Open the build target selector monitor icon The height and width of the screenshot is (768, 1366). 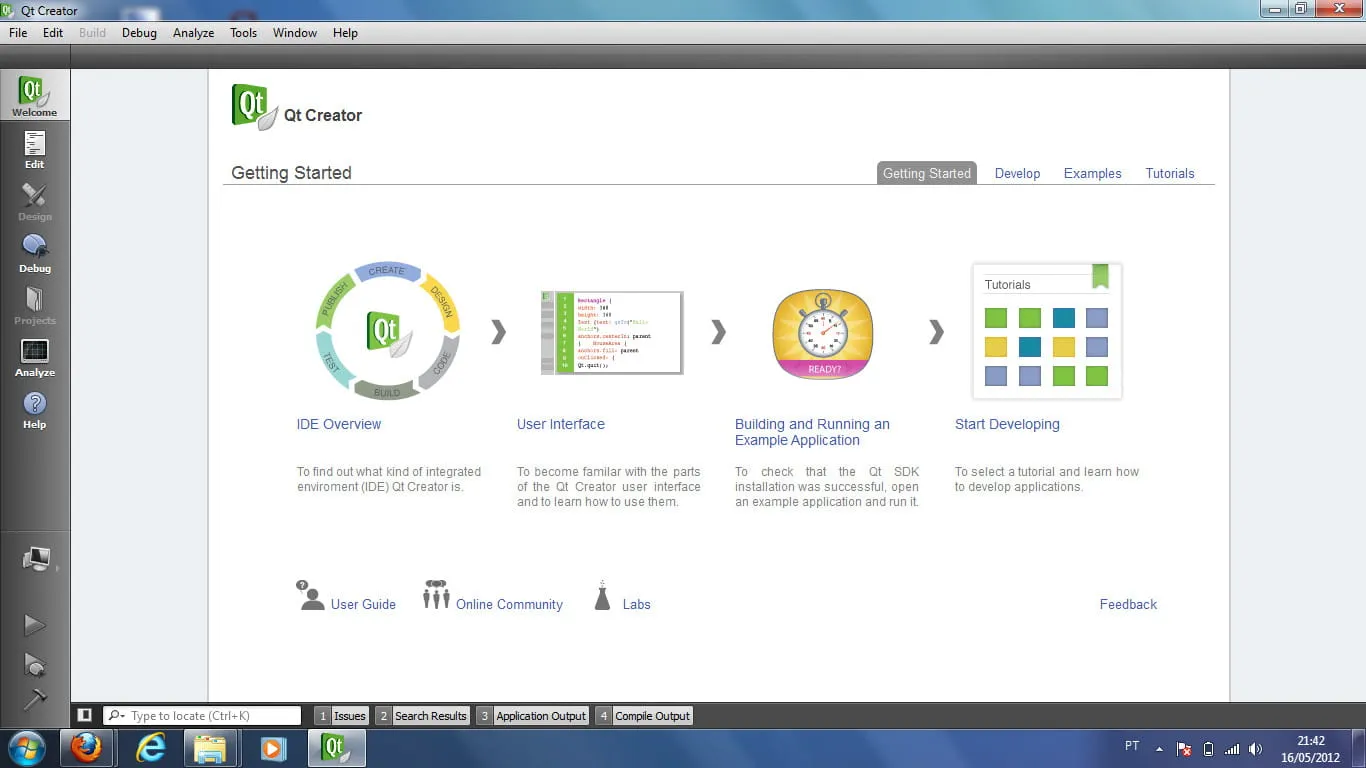[x=36, y=559]
